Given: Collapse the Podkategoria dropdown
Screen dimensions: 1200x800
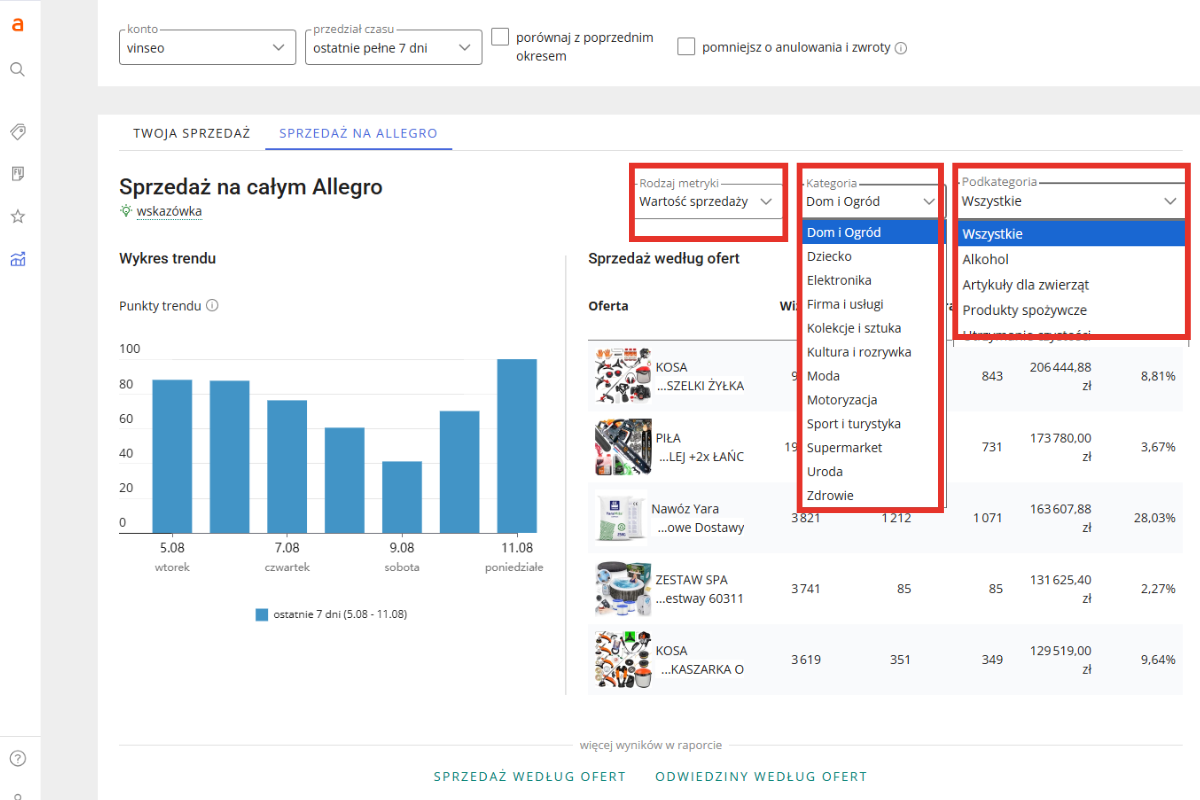Looking at the screenshot, I should pos(1071,201).
